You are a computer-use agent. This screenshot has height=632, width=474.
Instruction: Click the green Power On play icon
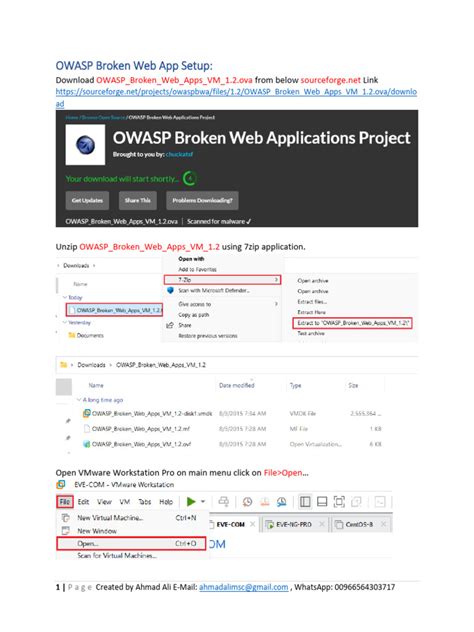coord(191,501)
